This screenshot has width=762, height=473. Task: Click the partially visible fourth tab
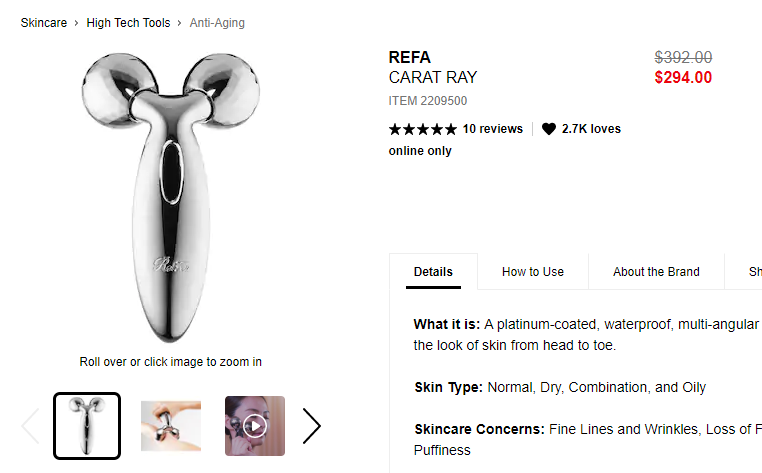pyautogui.click(x=754, y=271)
